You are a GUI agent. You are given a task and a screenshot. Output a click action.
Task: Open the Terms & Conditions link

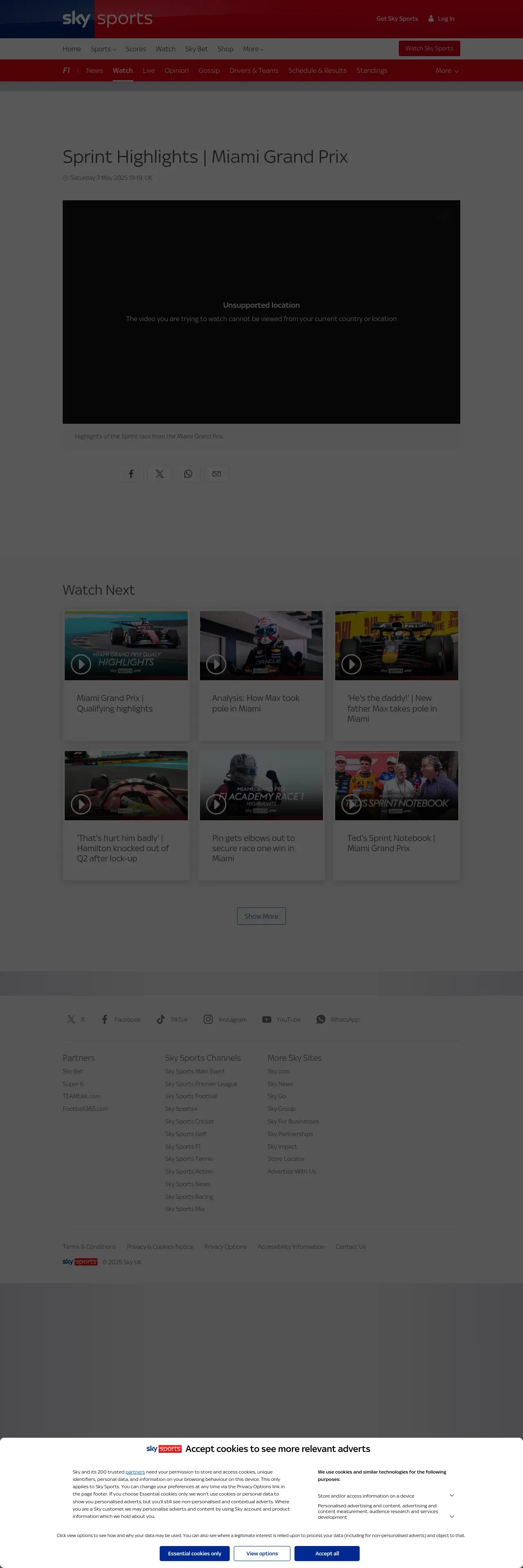89,1246
